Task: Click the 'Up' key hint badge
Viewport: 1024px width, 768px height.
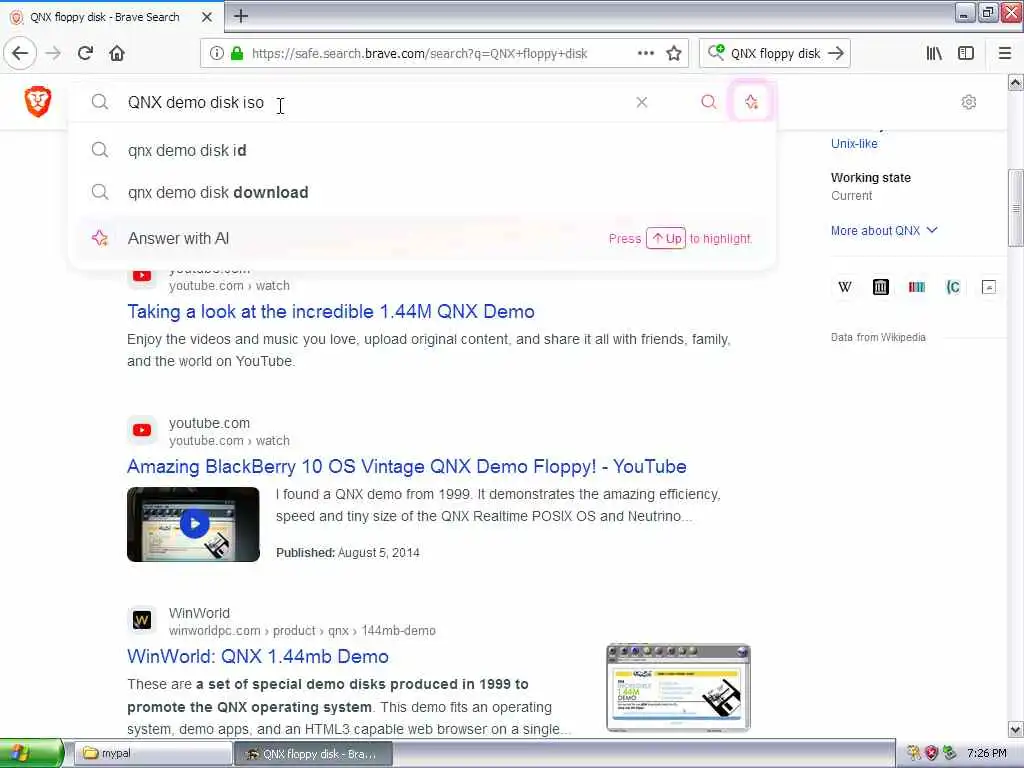Action: (x=666, y=238)
